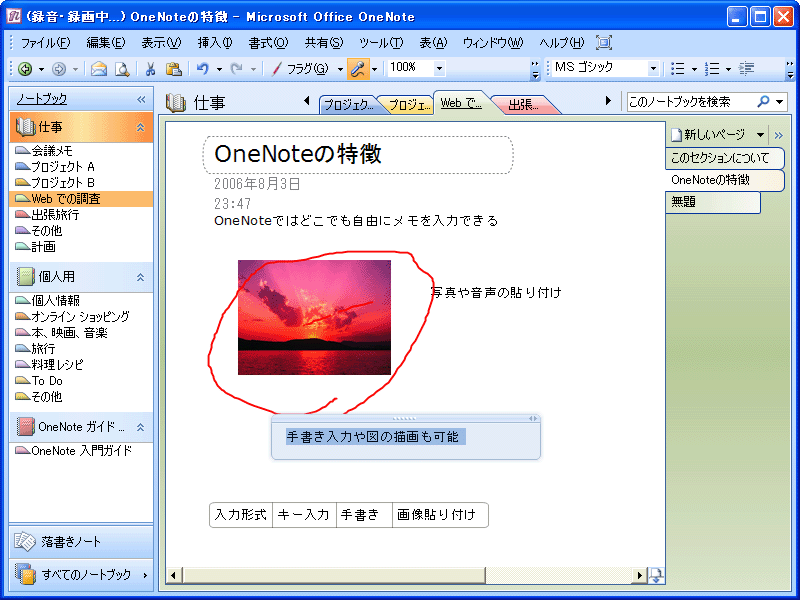Open the Undo history dropdown arrow
Screen dimensions: 800x600
219,69
